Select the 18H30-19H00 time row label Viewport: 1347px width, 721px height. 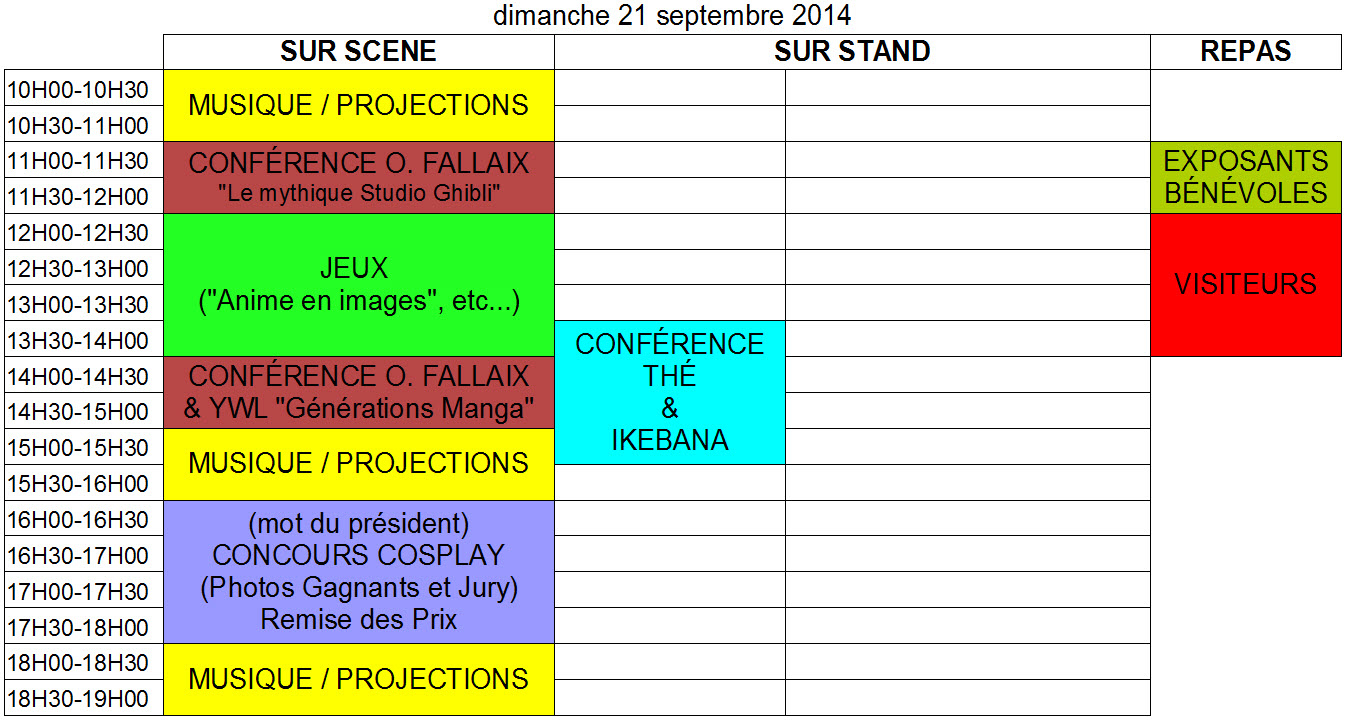click(78, 698)
